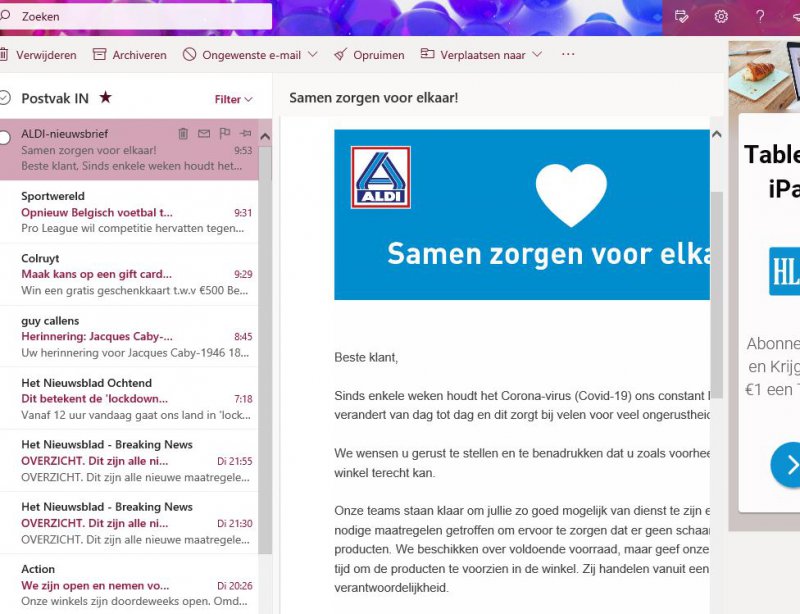The width and height of the screenshot is (800, 614).
Task: Click the Zoeken search field
Action: coord(140,16)
